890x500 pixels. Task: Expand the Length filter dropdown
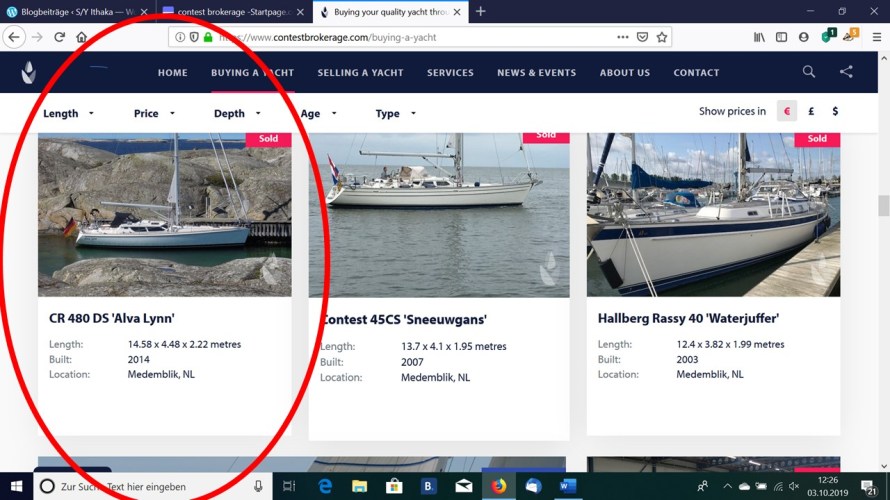68,114
